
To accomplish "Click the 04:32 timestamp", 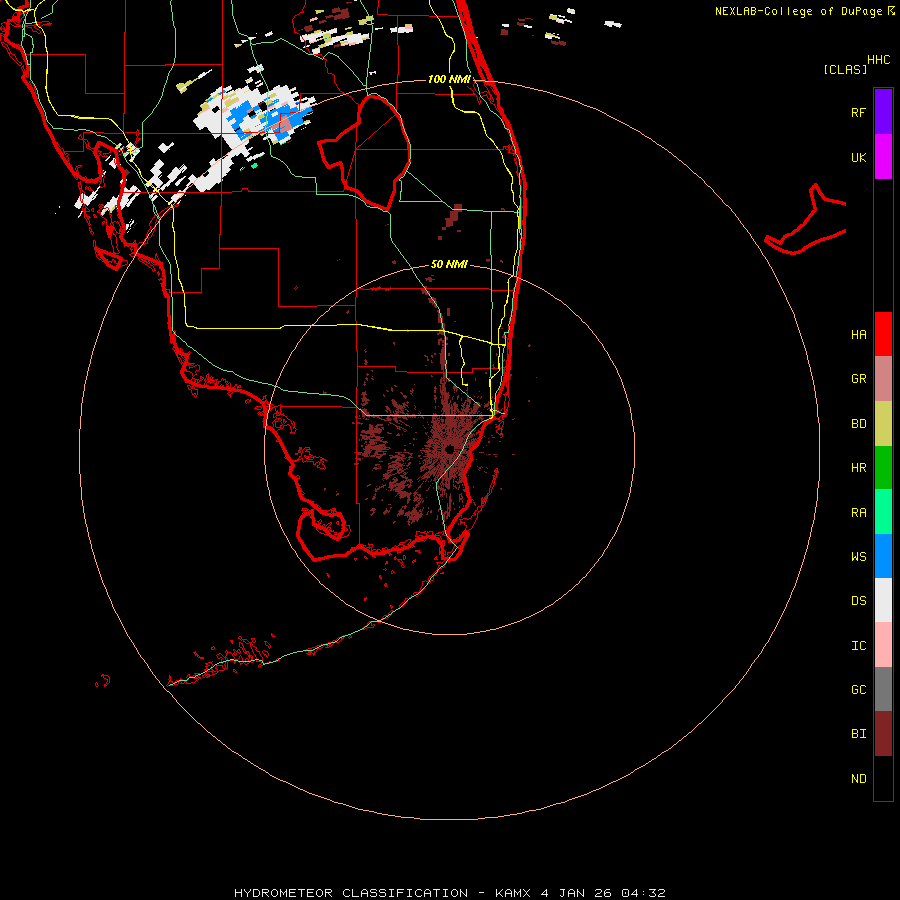I will tap(641, 893).
